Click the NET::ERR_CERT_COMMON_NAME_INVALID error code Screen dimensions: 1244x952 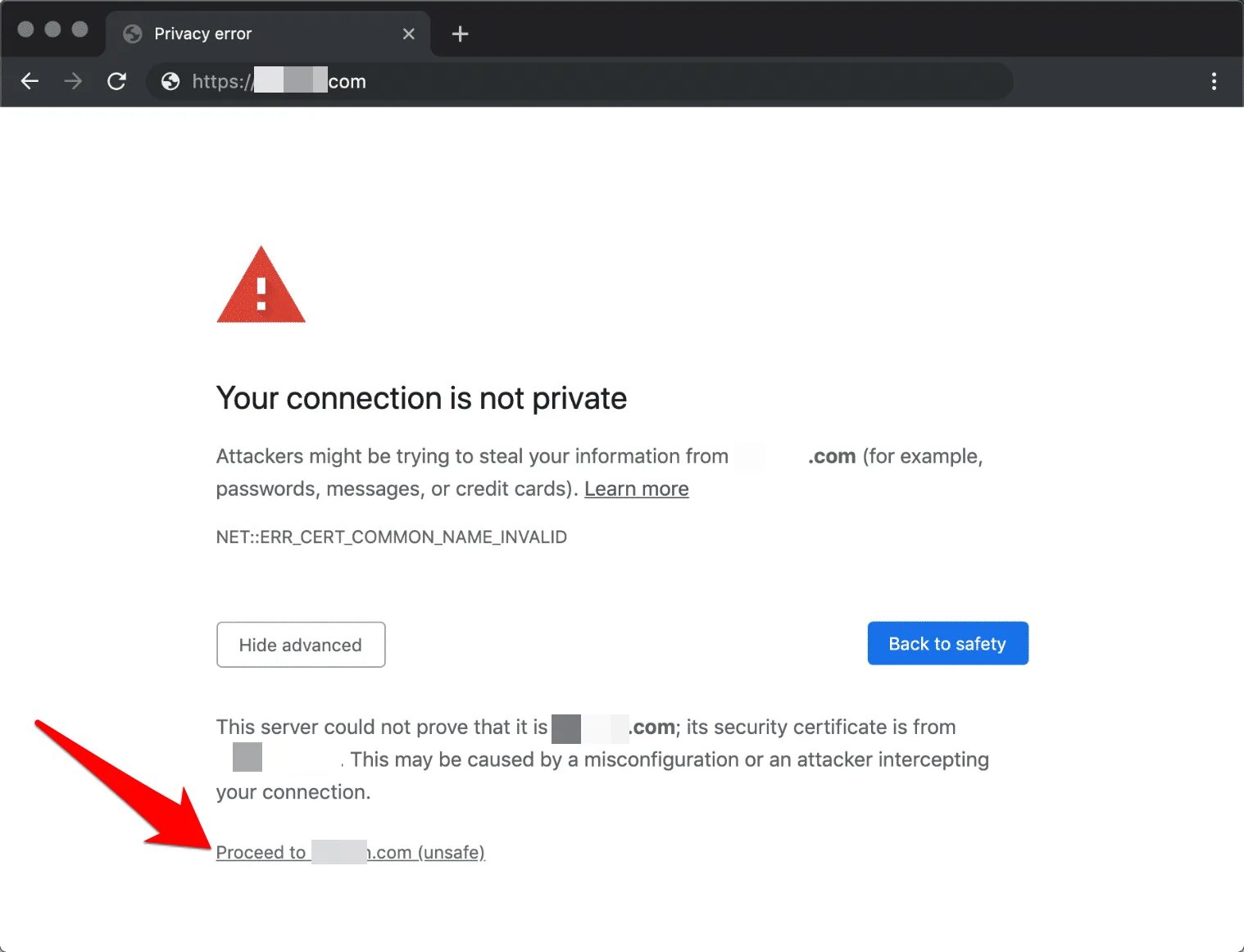(x=391, y=537)
